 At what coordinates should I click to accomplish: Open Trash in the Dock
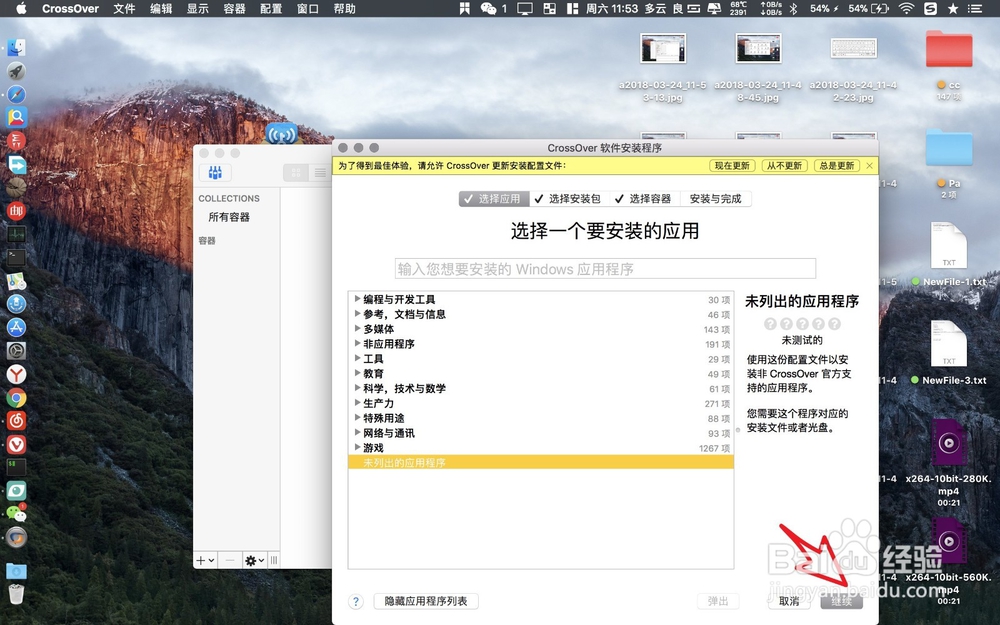coord(17,594)
